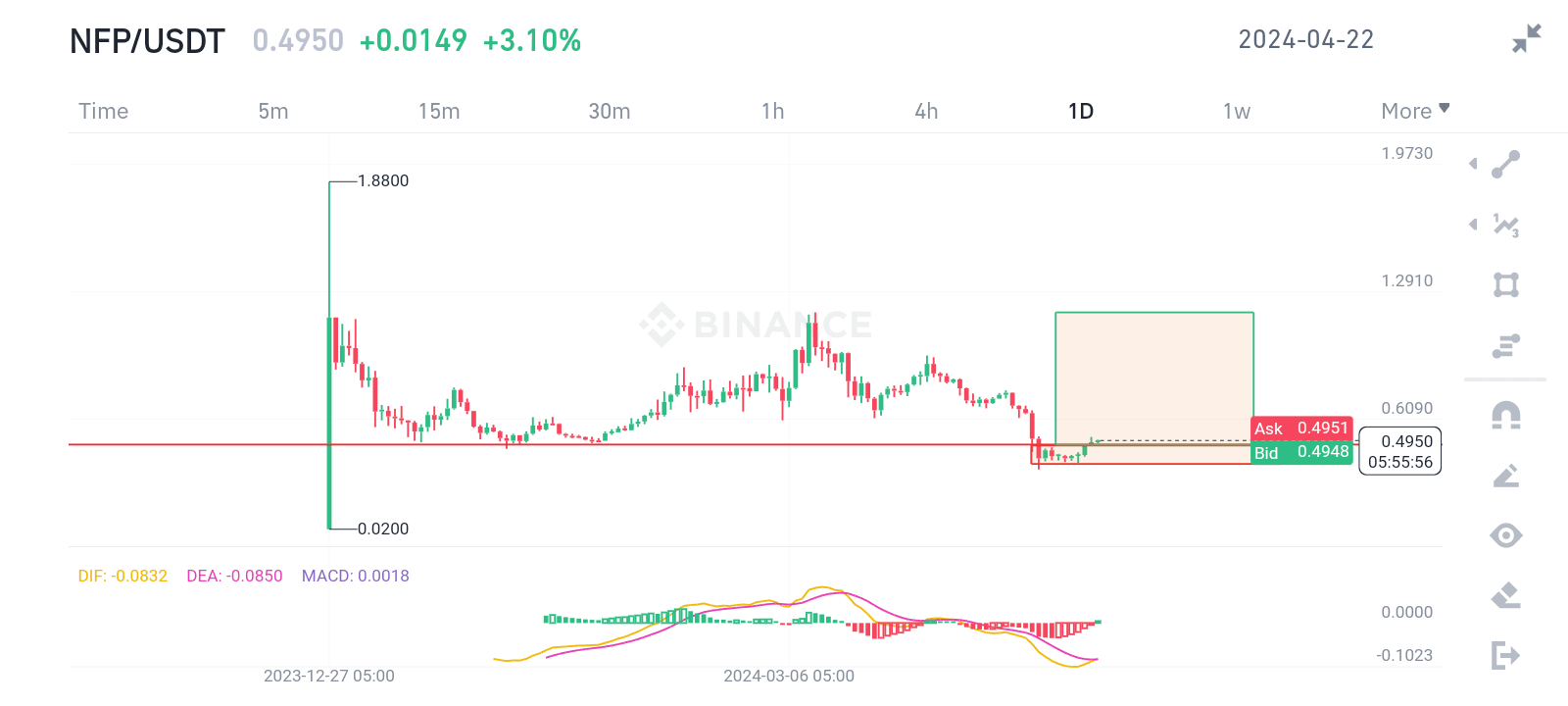Click the MACD: 0.0018 indicator label
The image size is (1568, 706).
[x=355, y=576]
